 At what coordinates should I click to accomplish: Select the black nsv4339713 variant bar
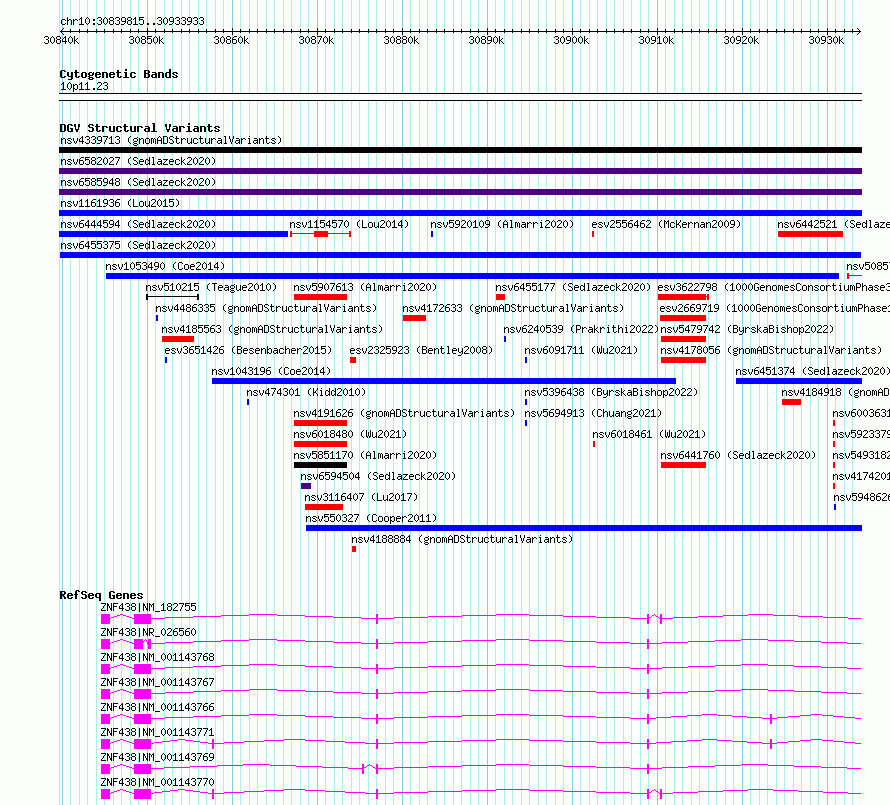tap(460, 150)
